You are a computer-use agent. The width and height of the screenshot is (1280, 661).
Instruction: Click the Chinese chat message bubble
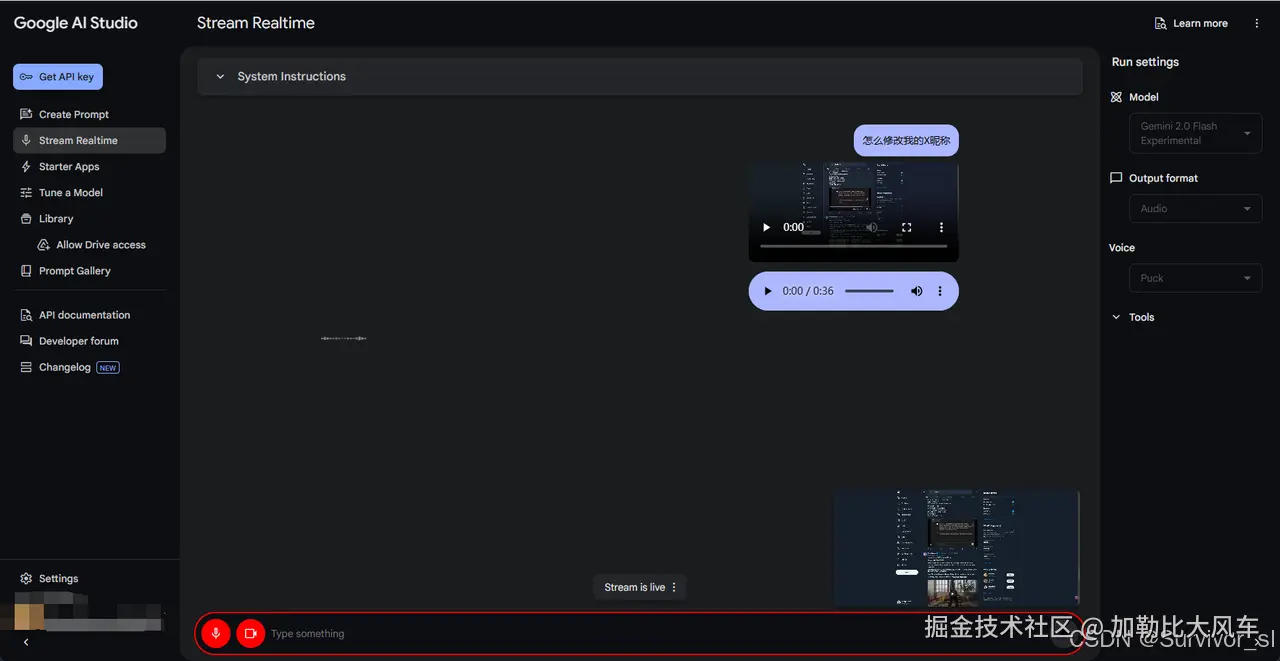pos(906,141)
